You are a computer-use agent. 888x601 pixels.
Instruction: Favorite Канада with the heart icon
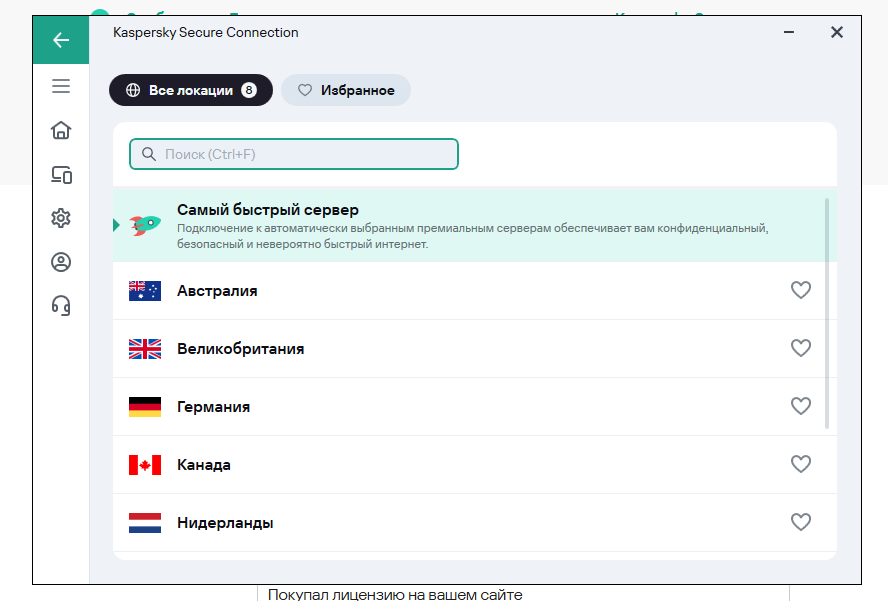(x=801, y=464)
